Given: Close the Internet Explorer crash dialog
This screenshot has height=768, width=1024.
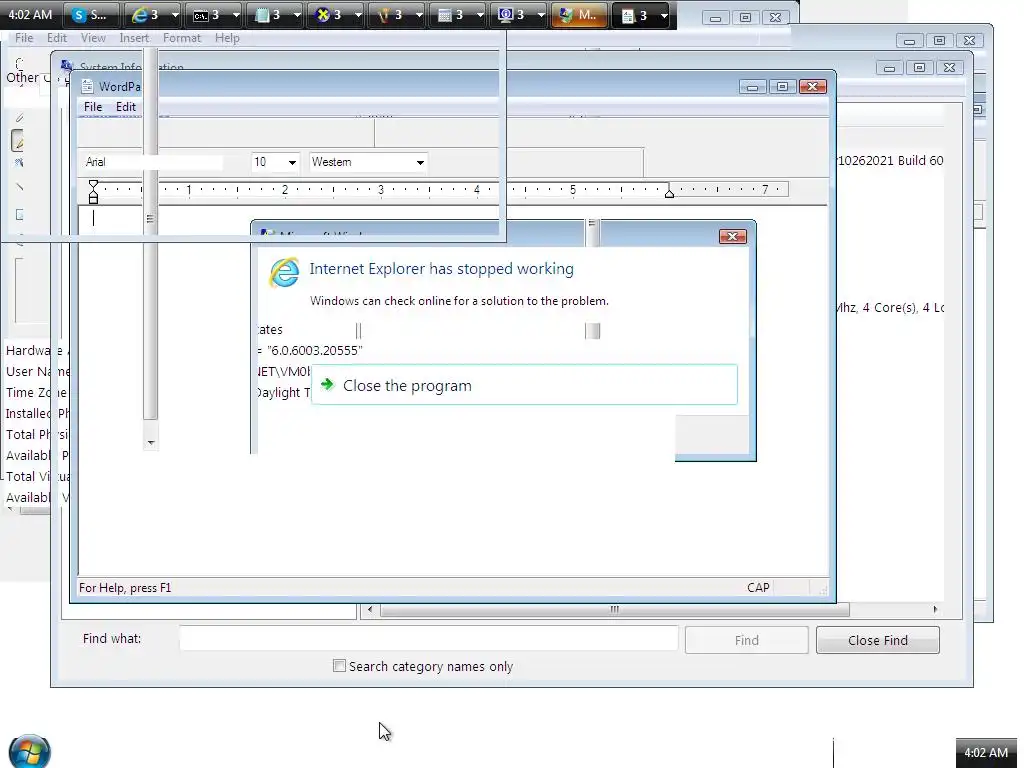Looking at the screenshot, I should pos(732,236).
